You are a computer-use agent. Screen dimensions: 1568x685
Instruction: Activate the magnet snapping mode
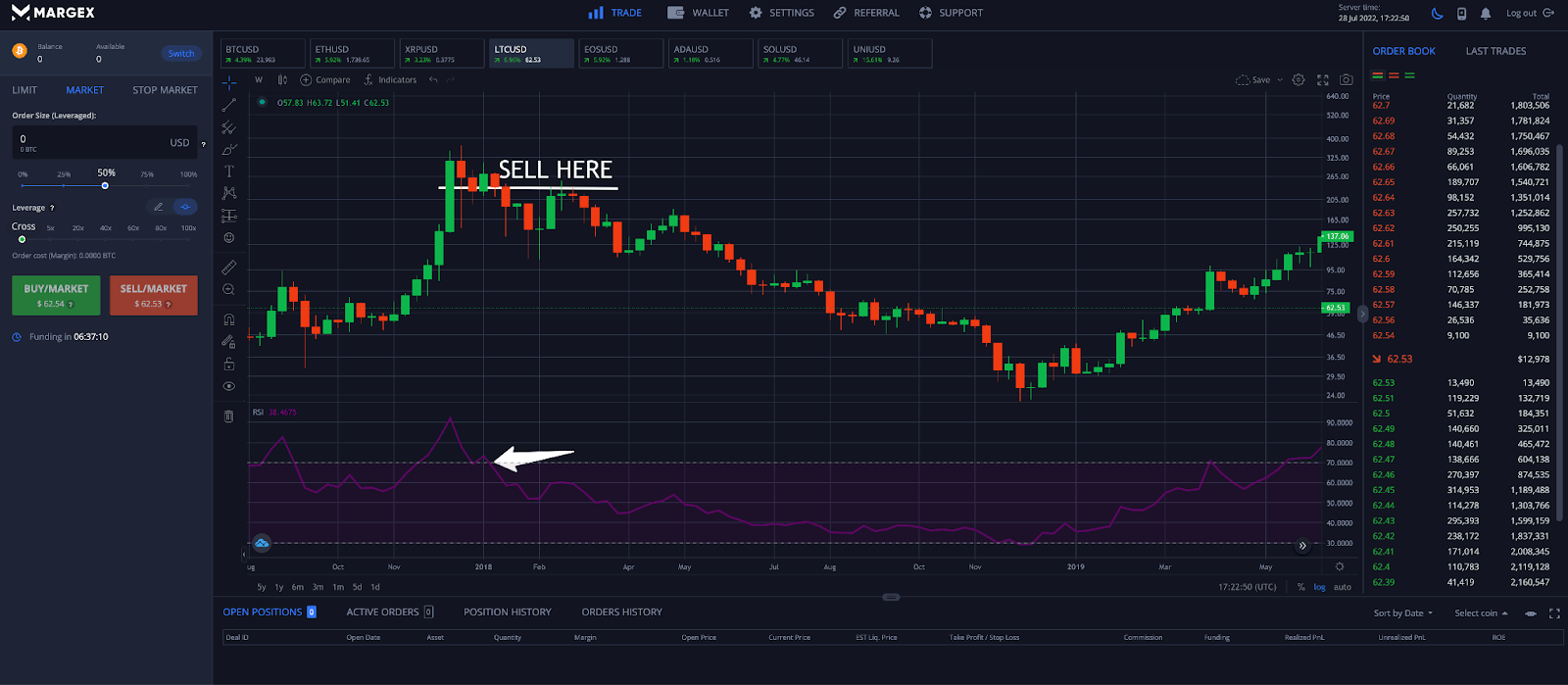coord(229,319)
